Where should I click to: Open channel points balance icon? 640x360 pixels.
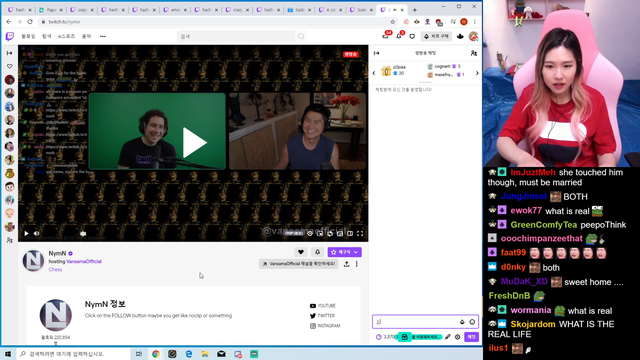[378, 337]
